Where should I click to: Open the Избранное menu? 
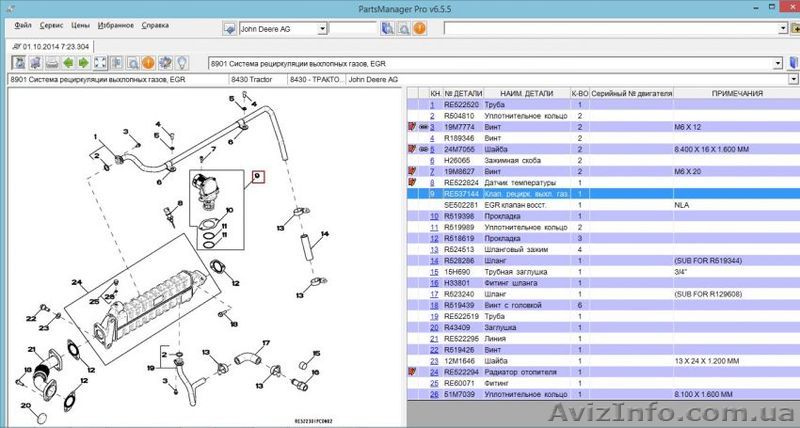117,23
